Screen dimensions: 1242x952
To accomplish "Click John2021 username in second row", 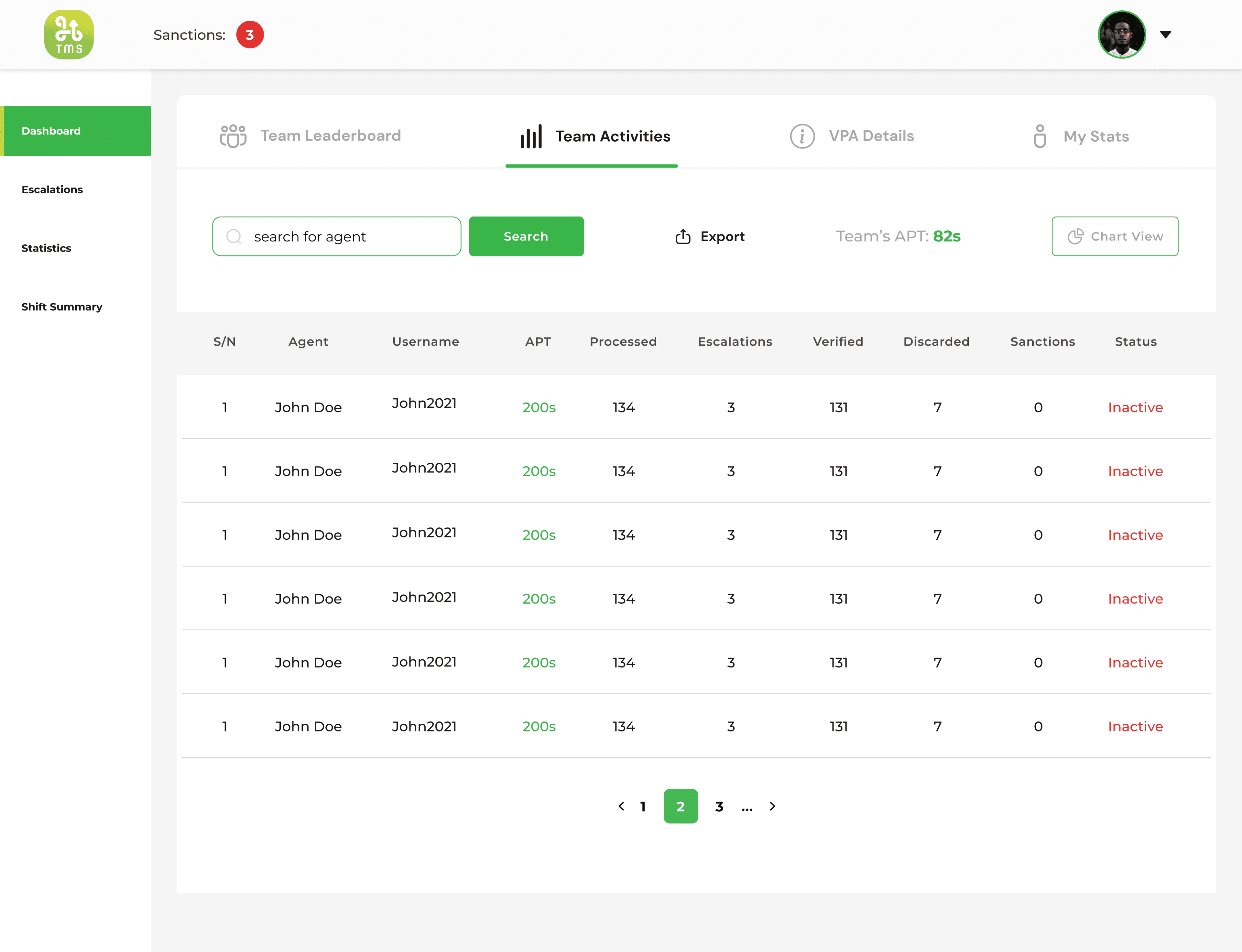I will click(424, 468).
